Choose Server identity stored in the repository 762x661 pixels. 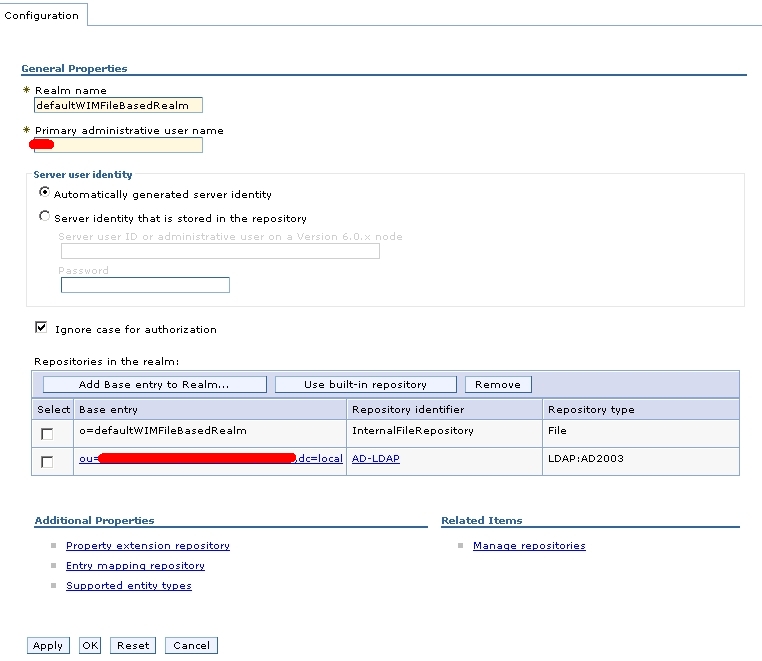point(44,216)
